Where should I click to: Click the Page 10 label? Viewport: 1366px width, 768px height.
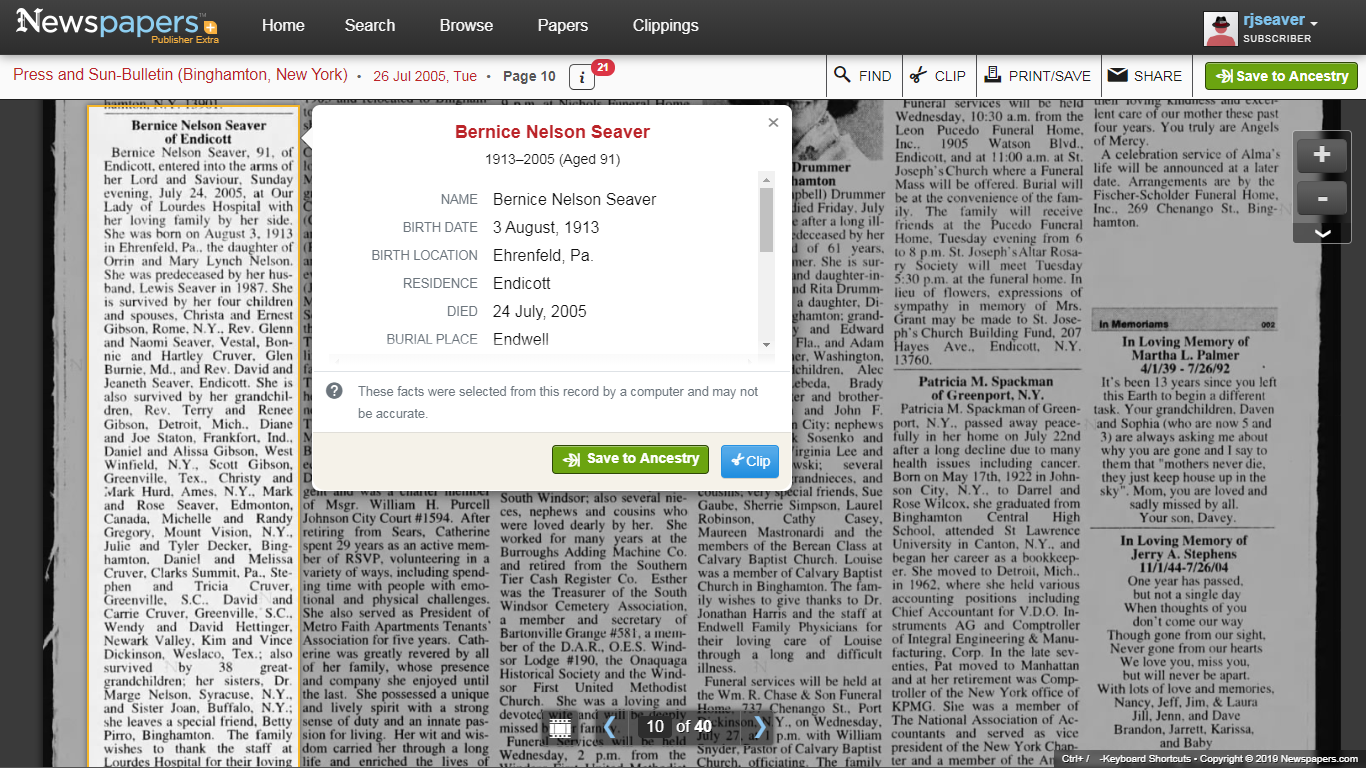(529, 76)
